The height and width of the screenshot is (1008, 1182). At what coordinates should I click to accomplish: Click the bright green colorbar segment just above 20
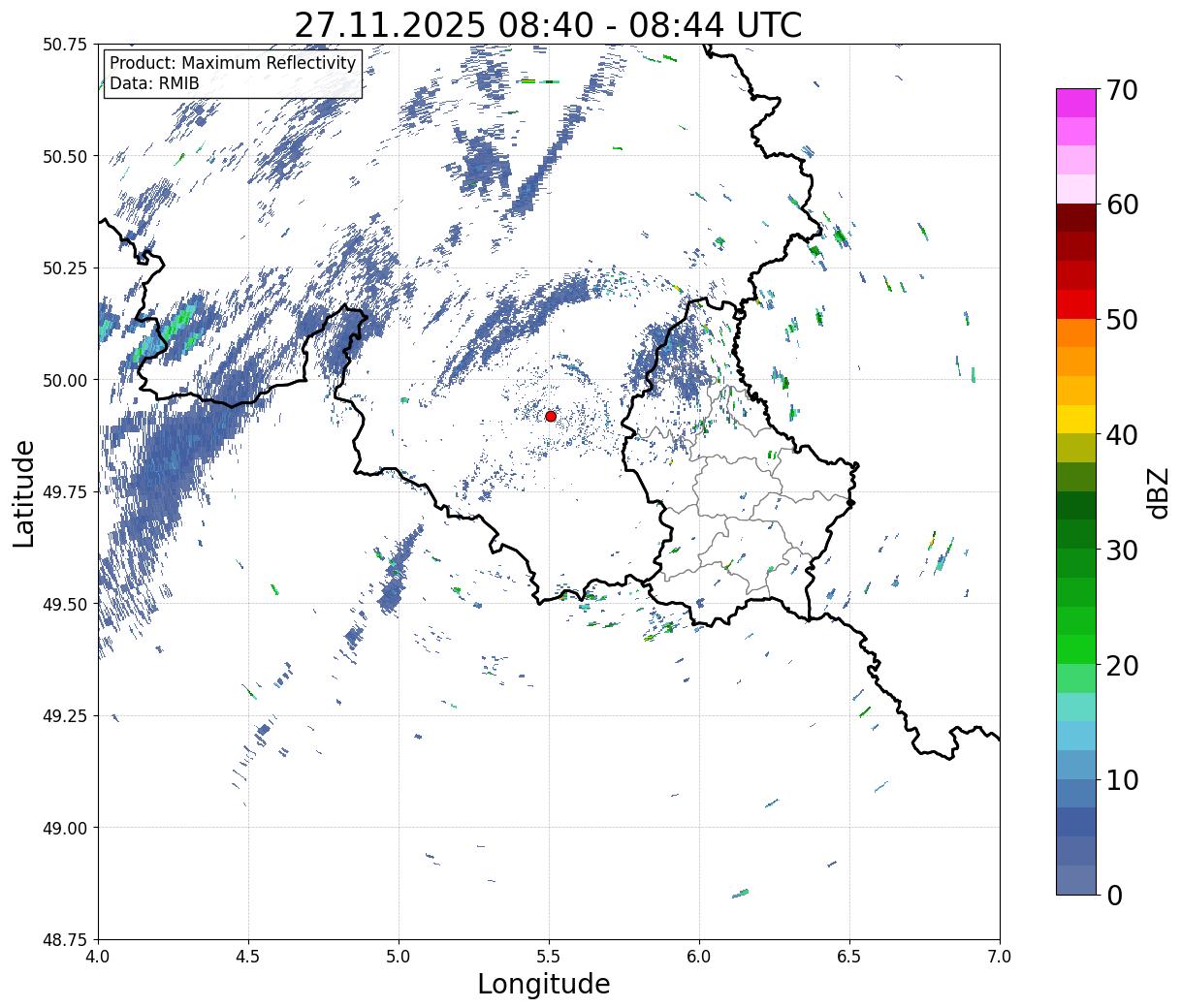(1076, 649)
